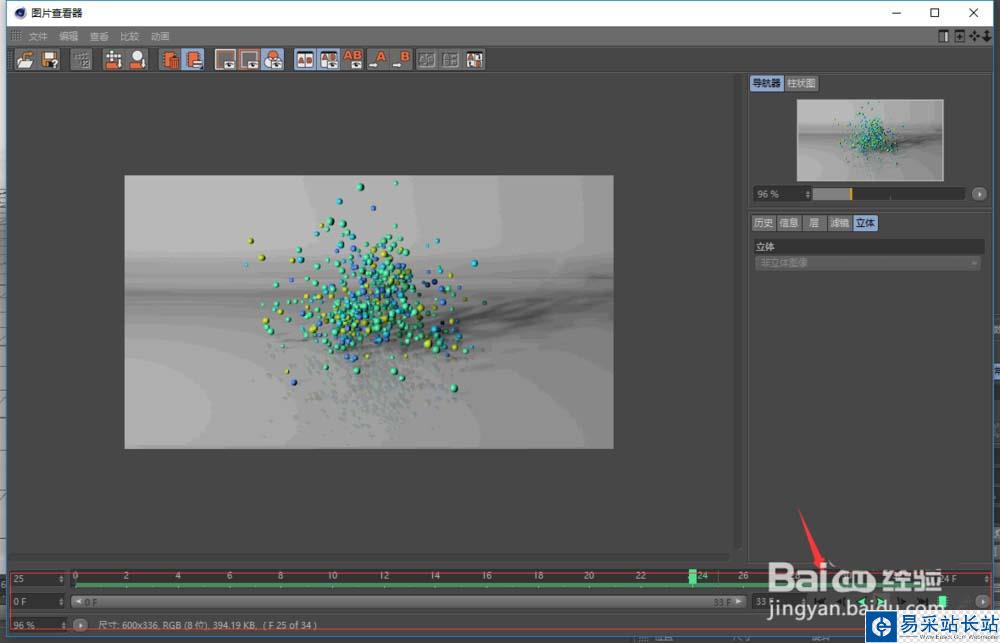
Task: Click the vertical zoom arrow icon at top right
Action: (987, 36)
